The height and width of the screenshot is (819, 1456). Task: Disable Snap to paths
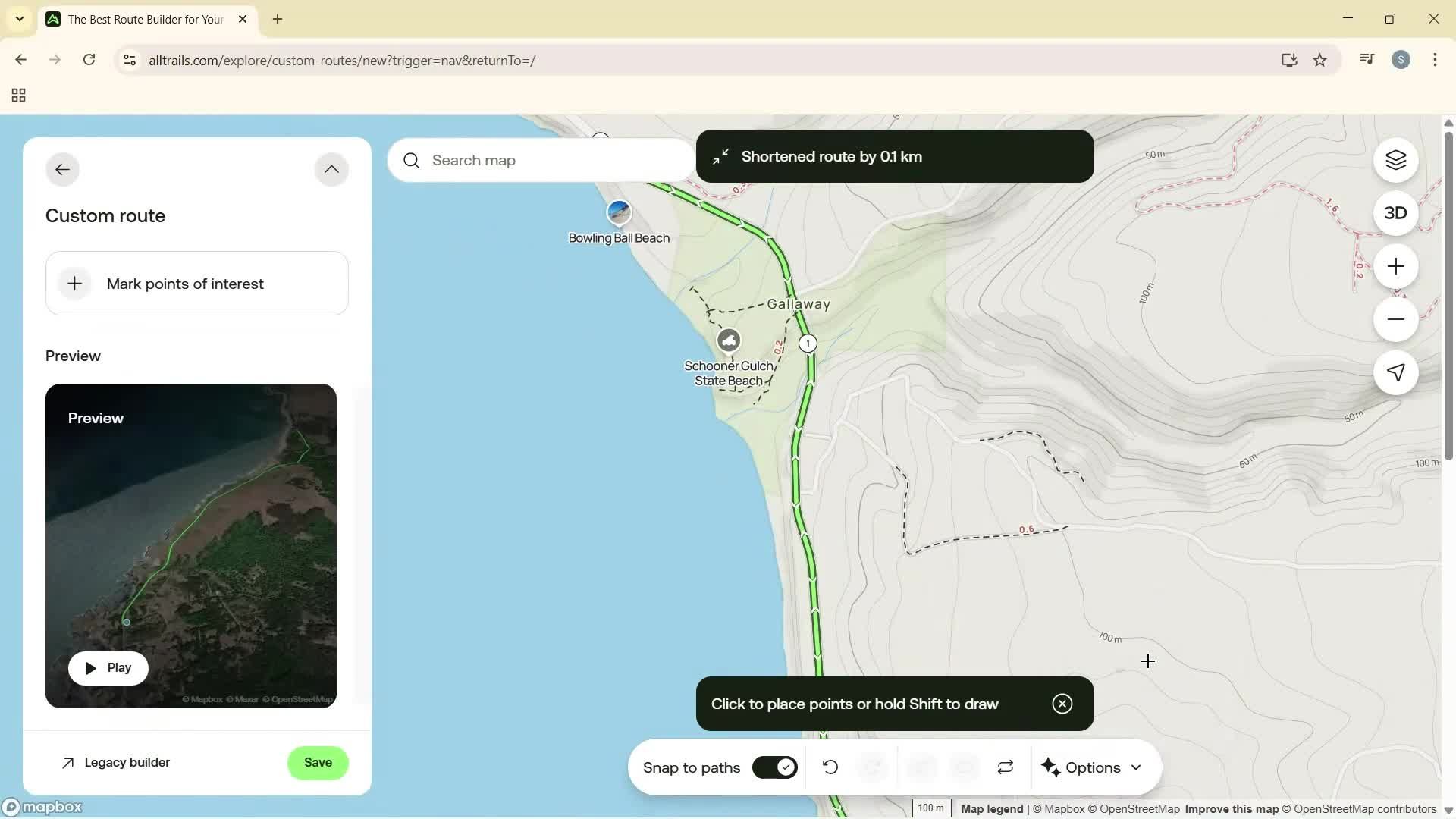pos(774,767)
